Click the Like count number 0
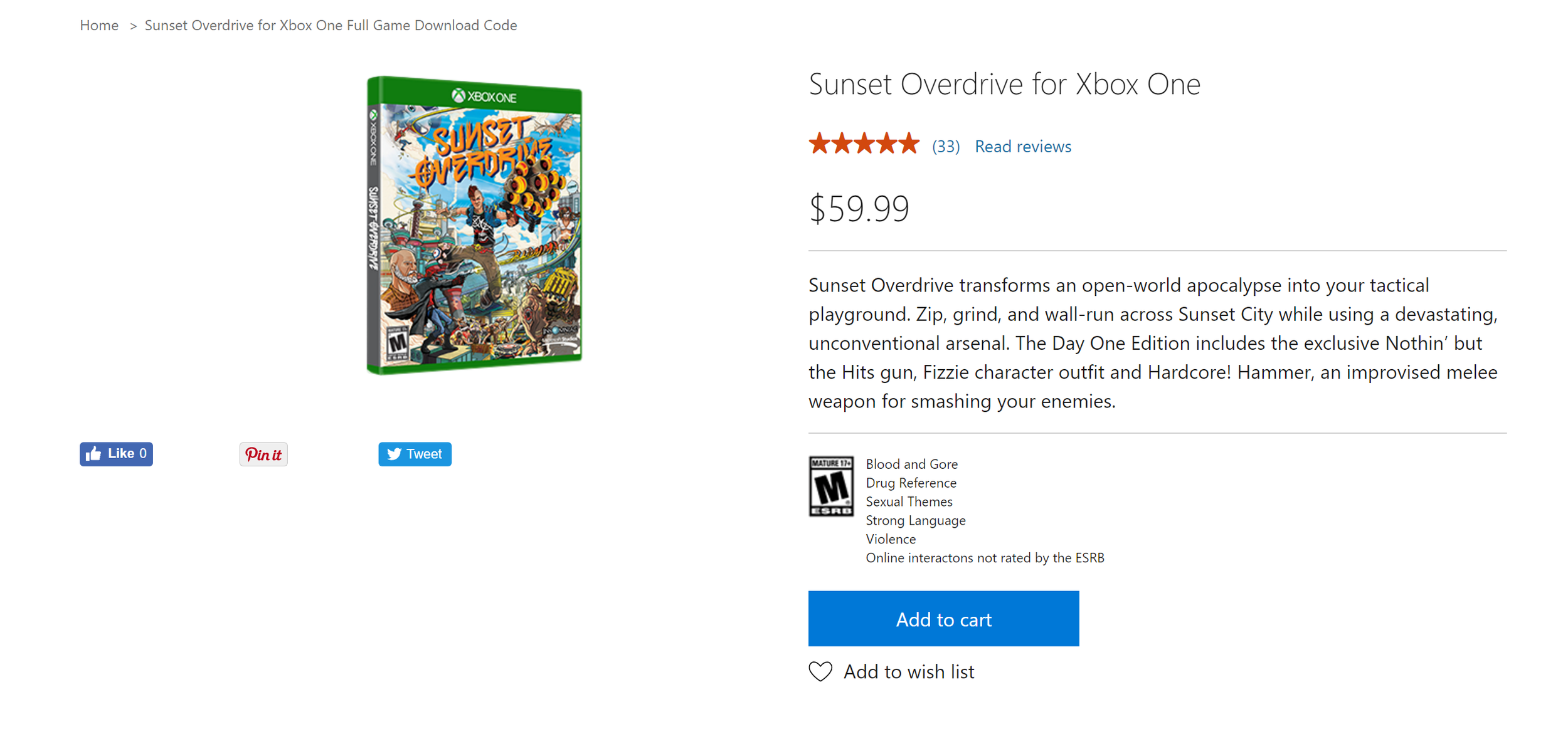1568x734 pixels. click(143, 454)
